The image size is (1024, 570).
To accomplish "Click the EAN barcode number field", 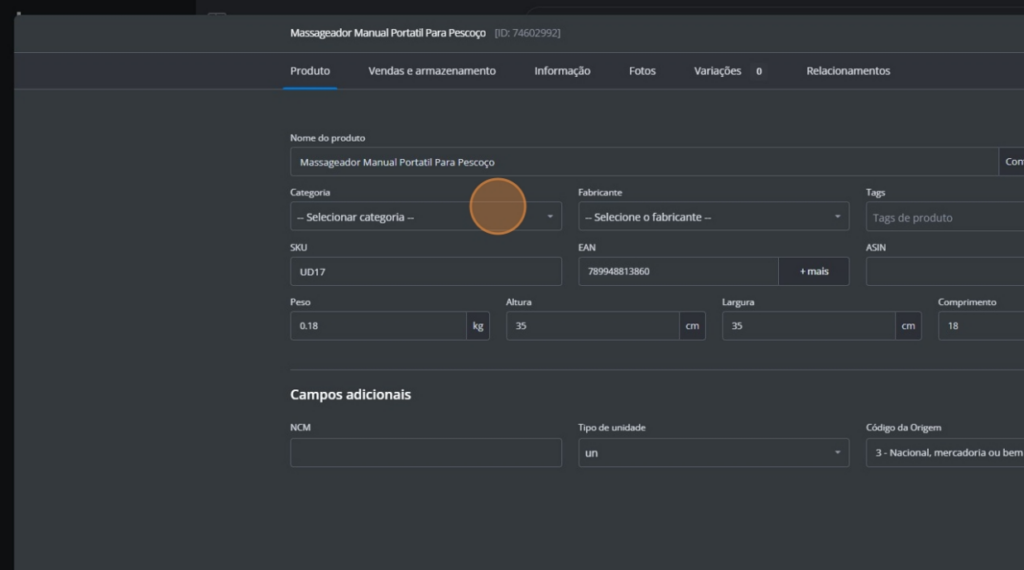I will (x=677, y=271).
